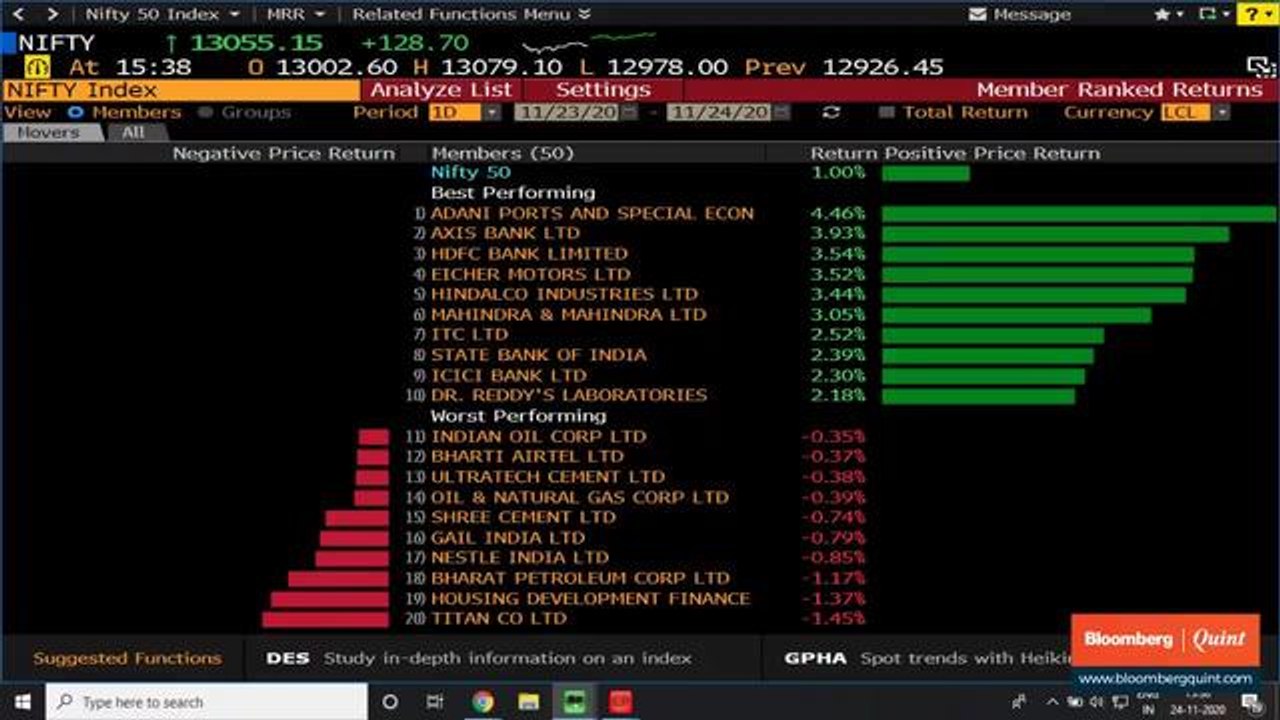
Task: Run the GPHA suggested function
Action: click(x=930, y=658)
